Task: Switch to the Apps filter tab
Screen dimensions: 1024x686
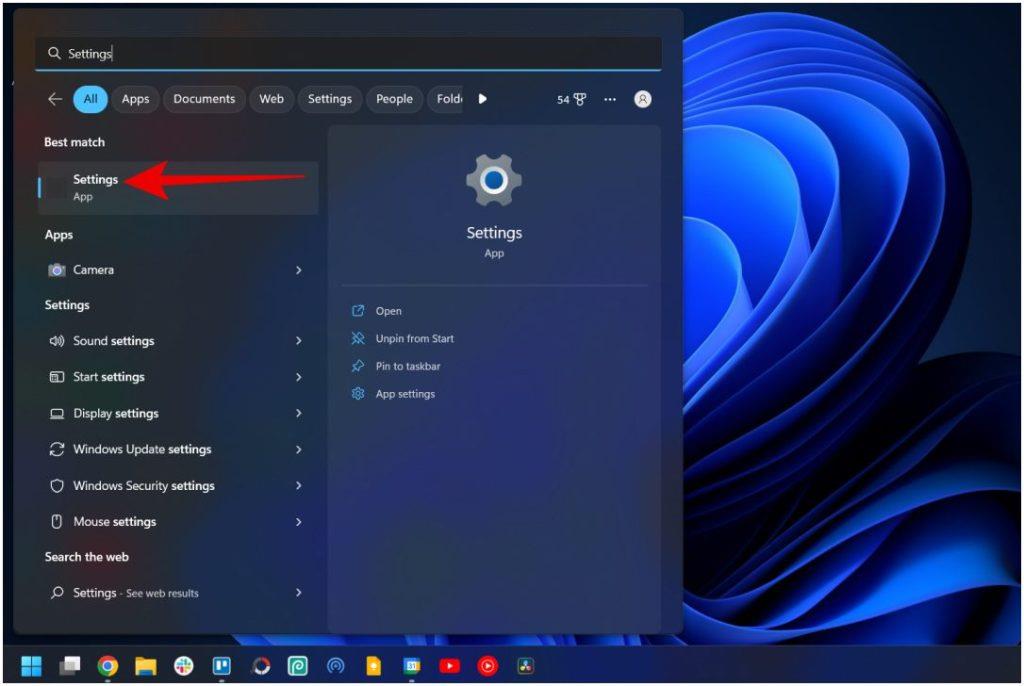Action: pyautogui.click(x=135, y=99)
